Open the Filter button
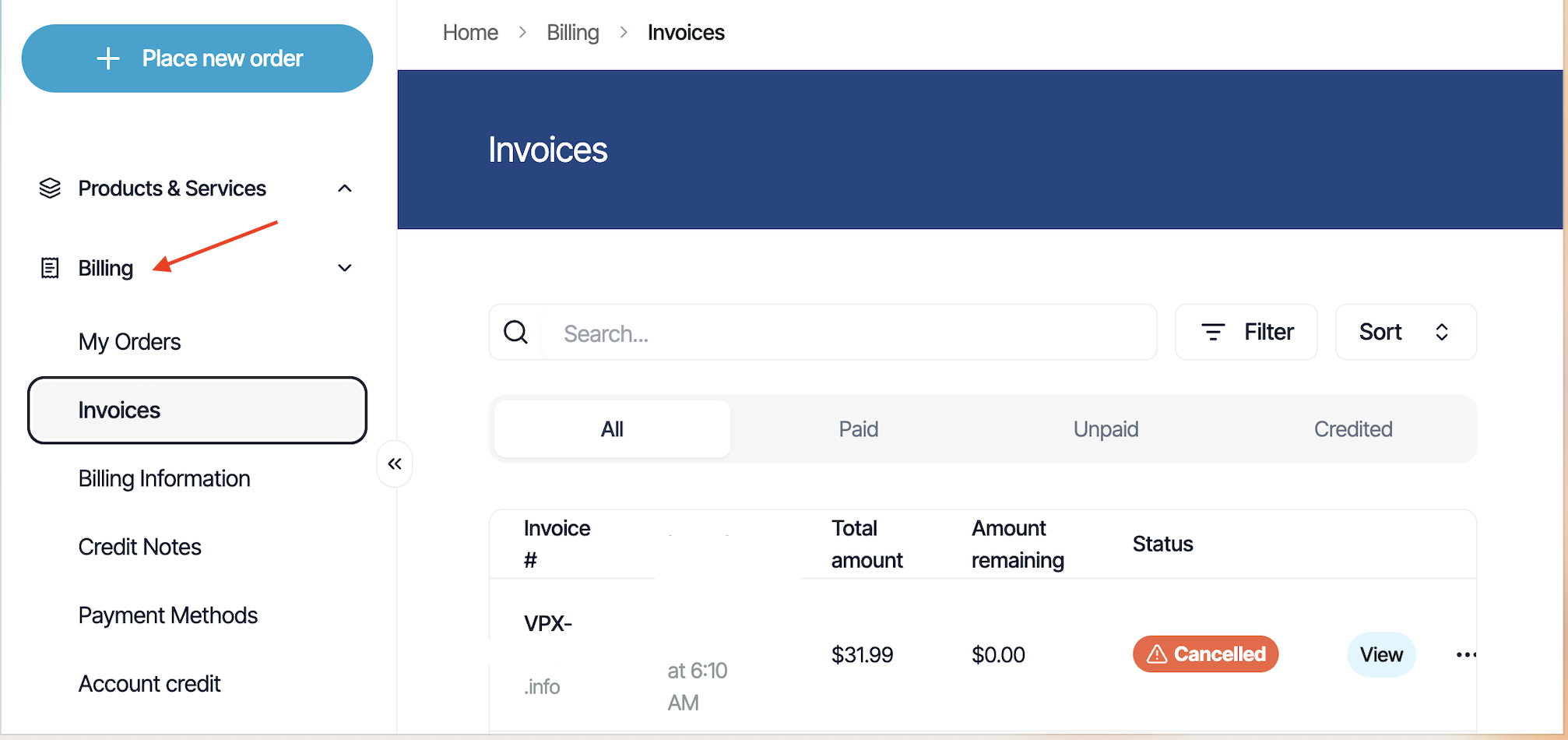The width and height of the screenshot is (1568, 740). [x=1246, y=333]
